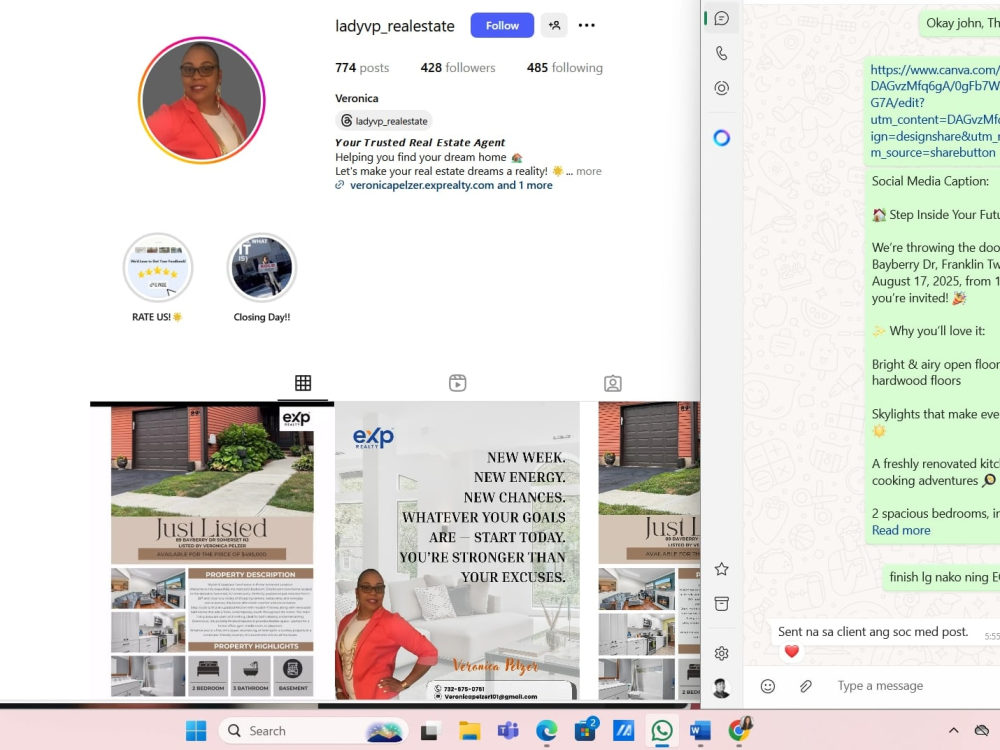This screenshot has width=1000, height=750.
Task: Expand message with Read more
Action: (x=901, y=530)
